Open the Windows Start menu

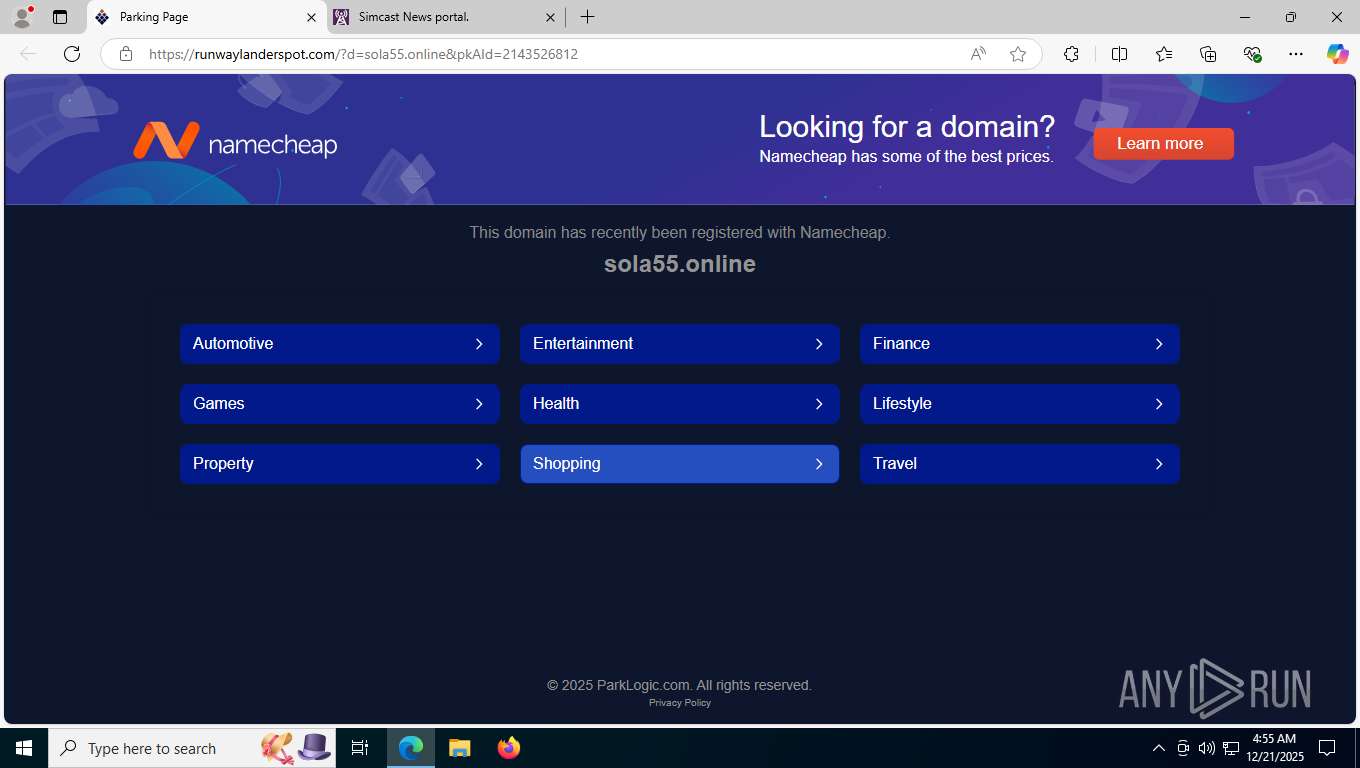(24, 748)
